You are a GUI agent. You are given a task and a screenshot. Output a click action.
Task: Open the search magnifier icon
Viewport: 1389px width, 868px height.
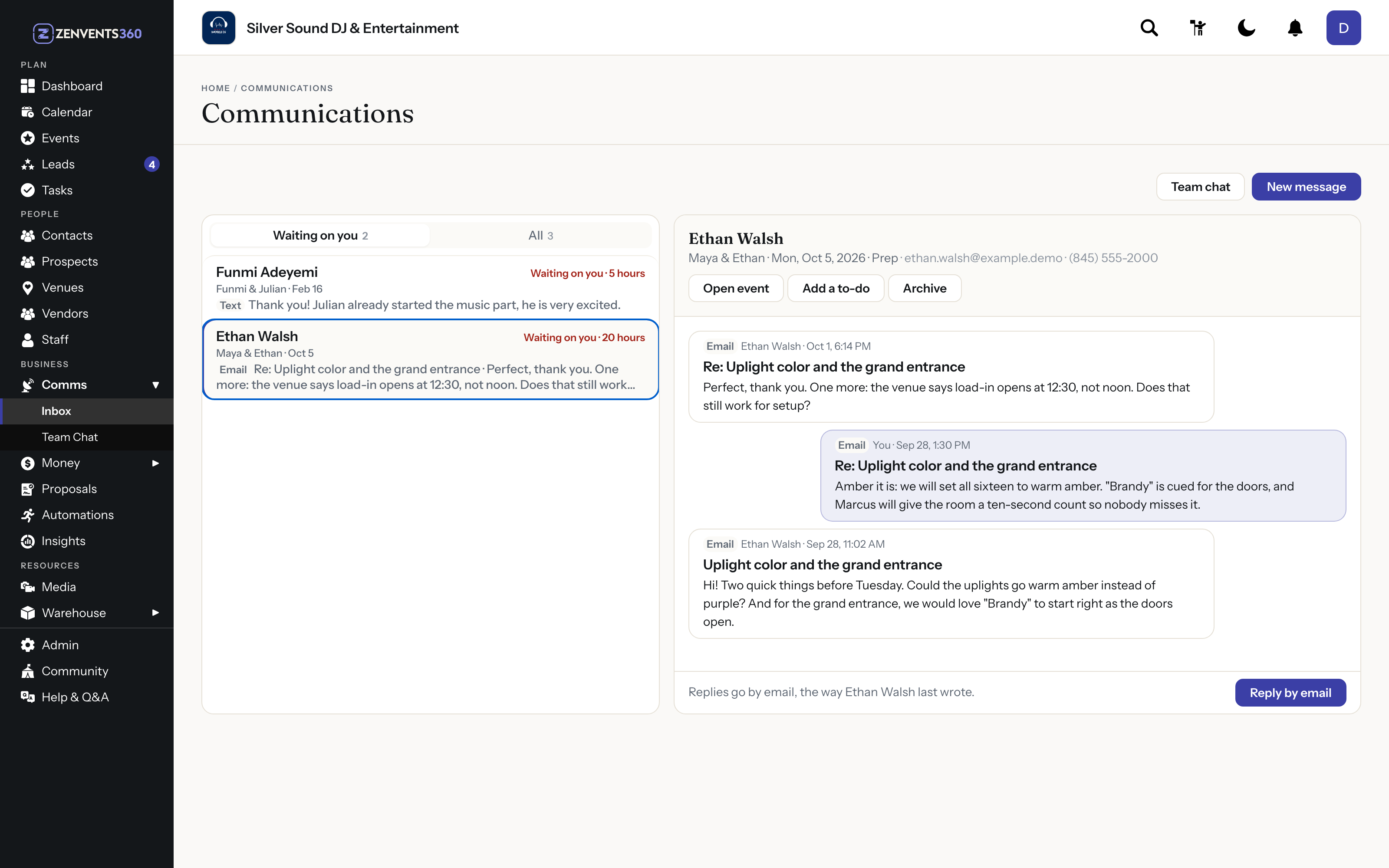(x=1149, y=27)
